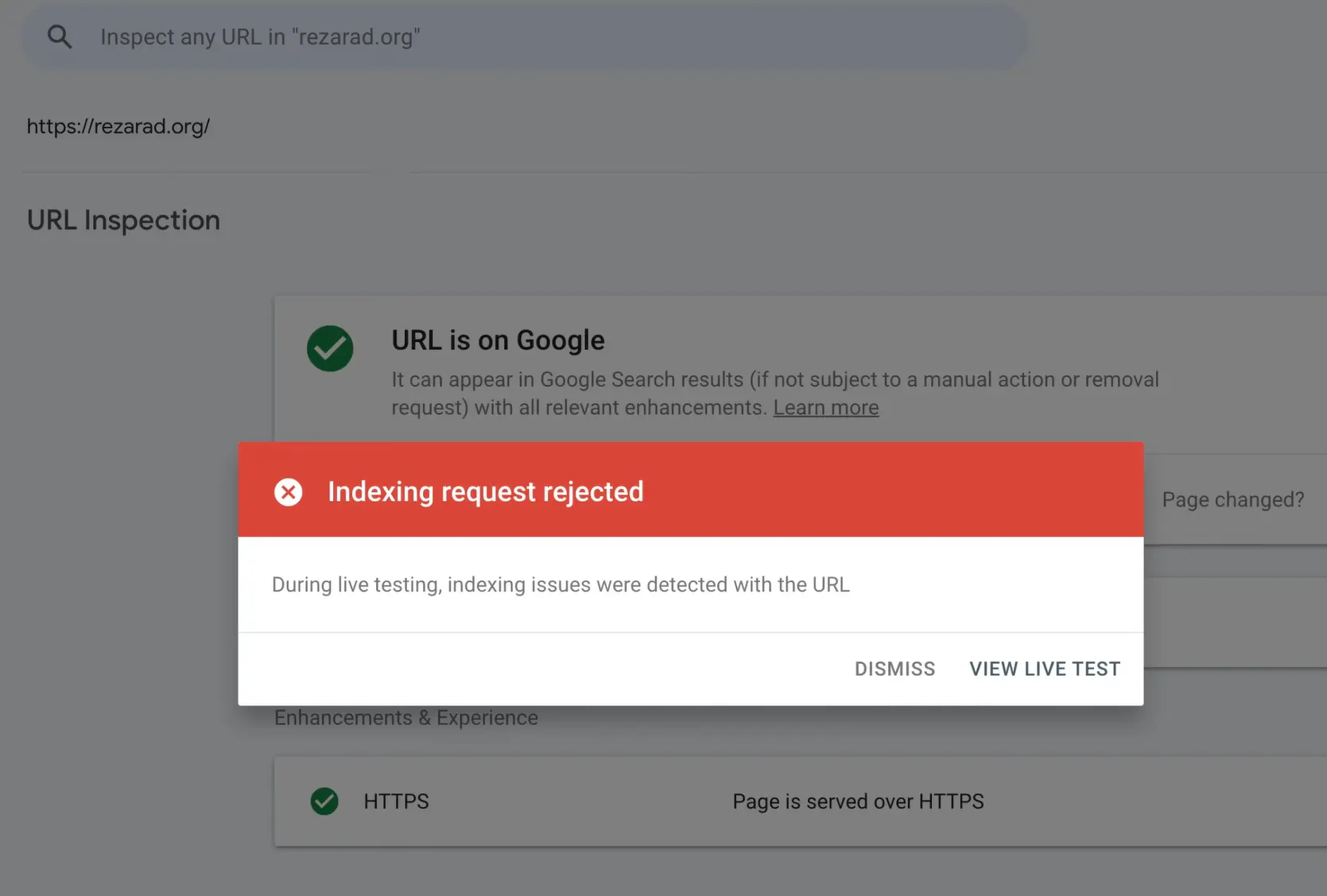Screen dimensions: 1327x896
Task: Dismiss the indexing rejected dialog
Action: pyautogui.click(x=894, y=669)
